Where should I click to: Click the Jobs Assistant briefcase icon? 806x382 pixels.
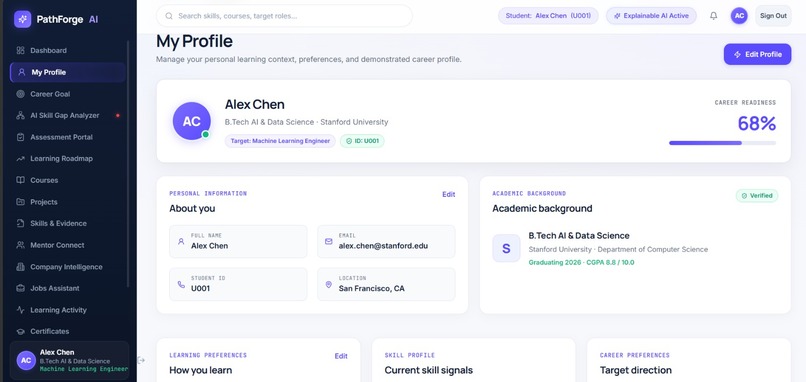tap(21, 288)
